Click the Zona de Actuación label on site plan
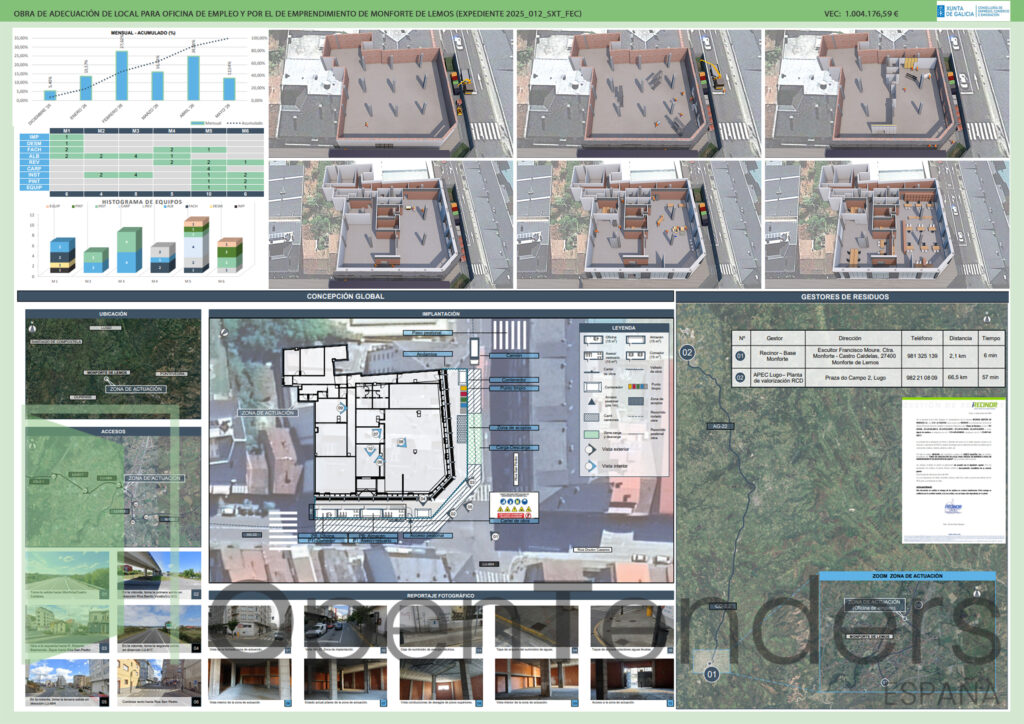Image resolution: width=1024 pixels, height=724 pixels. point(268,413)
